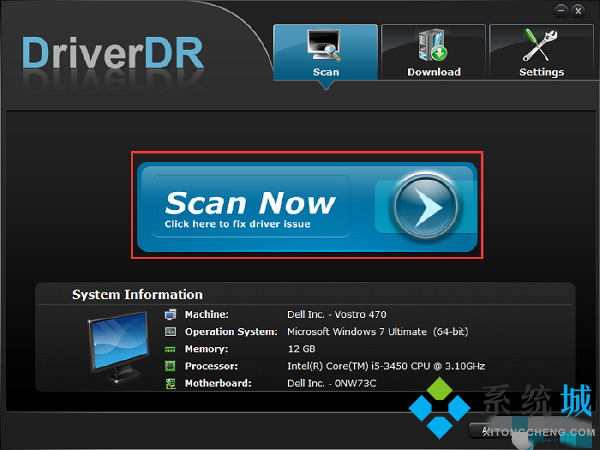
Task: Open the Download tab
Action: tap(434, 52)
